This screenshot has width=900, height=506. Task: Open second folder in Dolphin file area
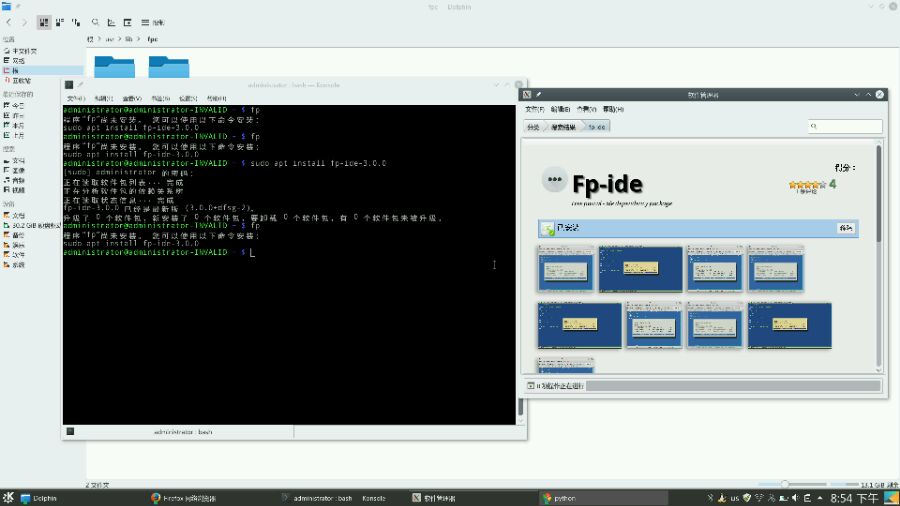[169, 66]
